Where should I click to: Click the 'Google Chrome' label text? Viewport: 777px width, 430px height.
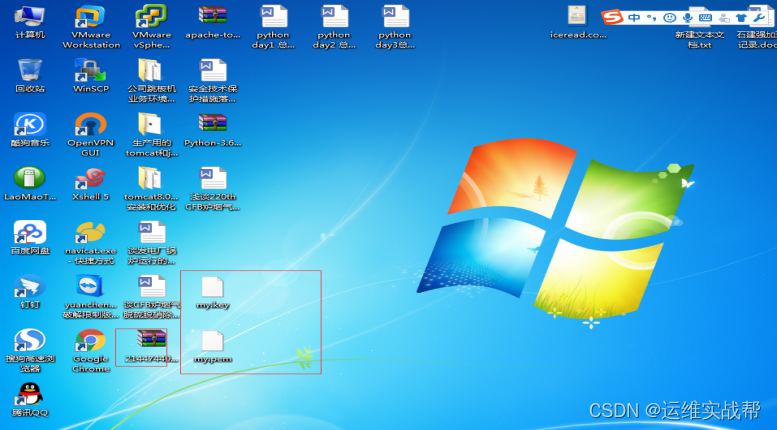[91, 364]
